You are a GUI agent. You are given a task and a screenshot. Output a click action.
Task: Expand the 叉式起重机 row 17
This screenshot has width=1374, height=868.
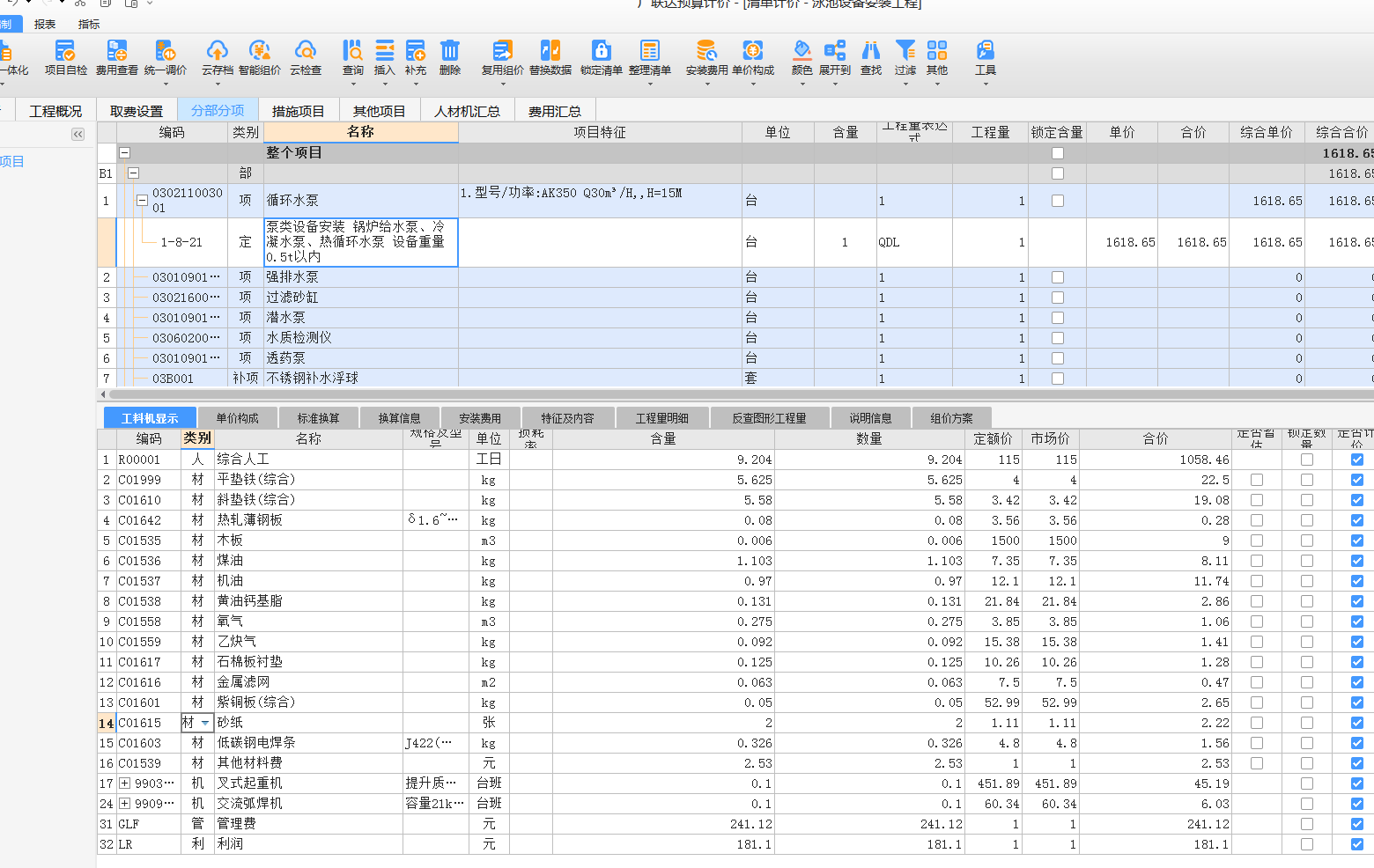pos(125,783)
